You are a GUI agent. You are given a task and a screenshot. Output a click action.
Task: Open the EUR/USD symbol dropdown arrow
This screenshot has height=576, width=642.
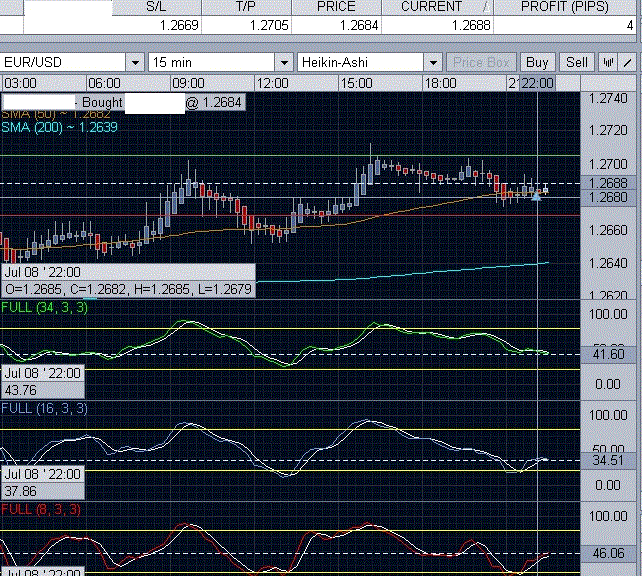(135, 63)
